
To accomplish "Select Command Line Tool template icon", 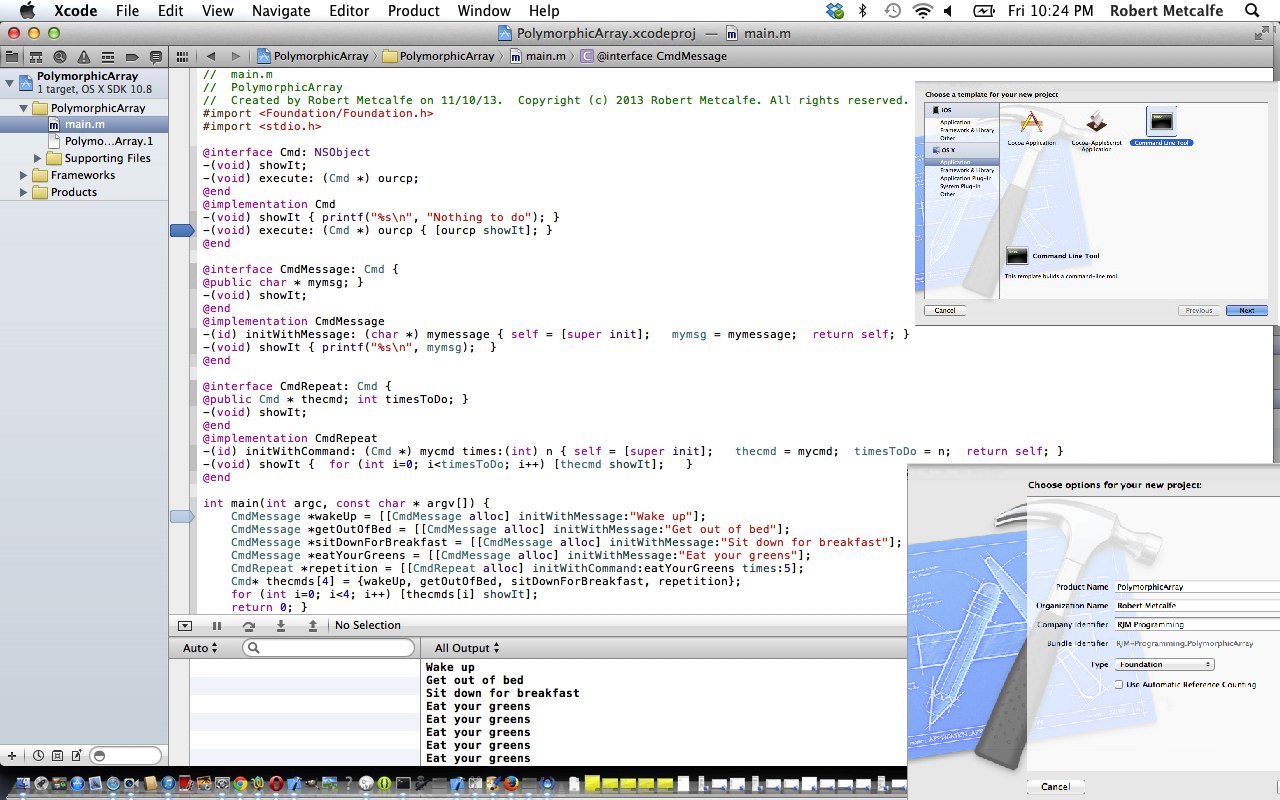I will 1161,122.
